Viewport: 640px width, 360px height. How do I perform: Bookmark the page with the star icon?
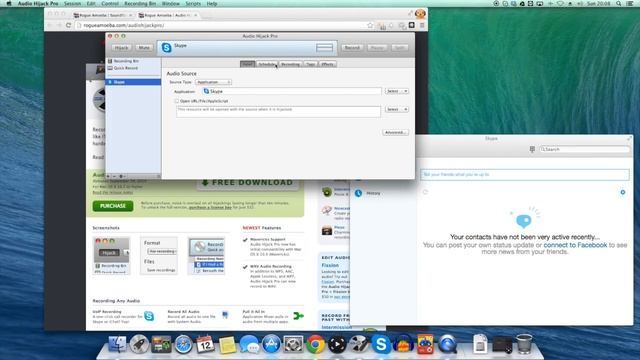click(370, 25)
